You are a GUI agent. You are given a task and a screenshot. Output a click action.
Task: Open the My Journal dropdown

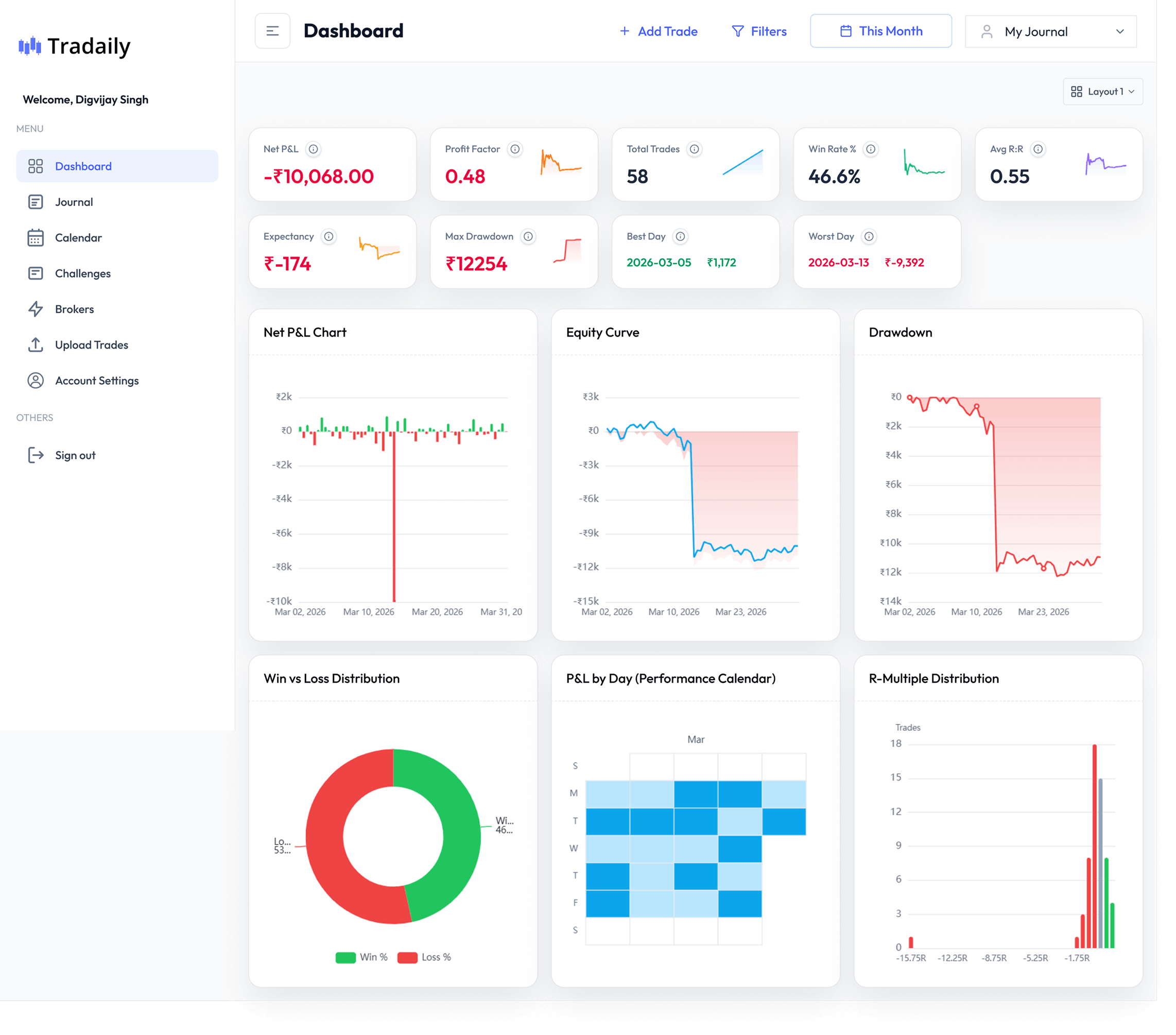pos(1050,31)
